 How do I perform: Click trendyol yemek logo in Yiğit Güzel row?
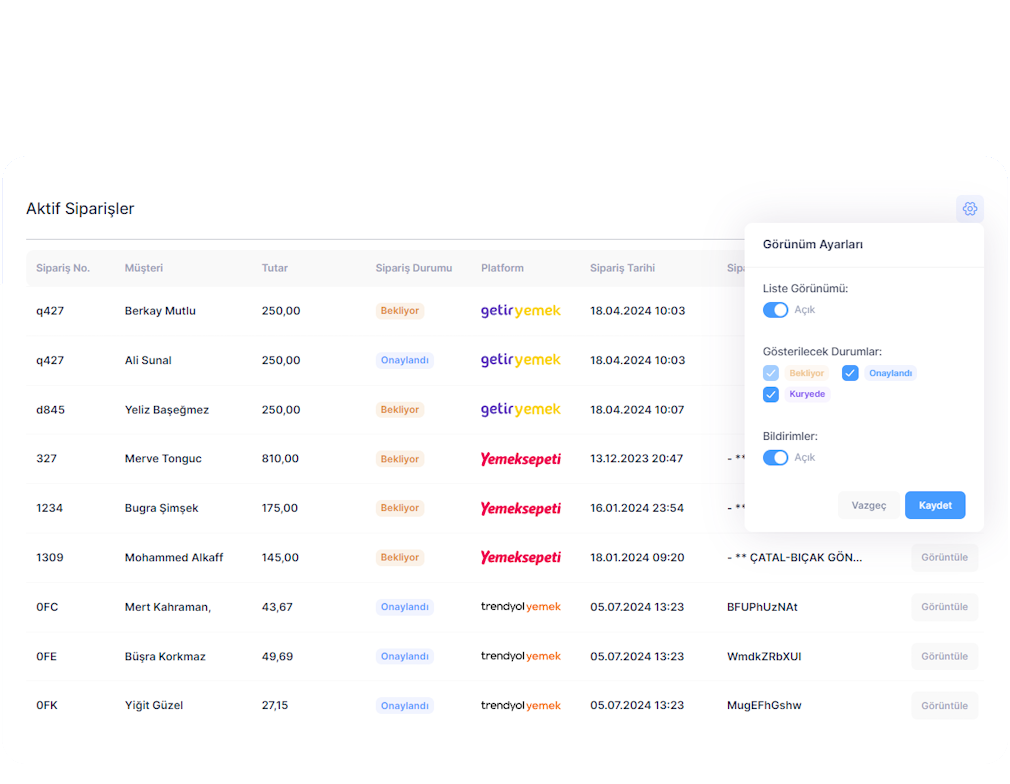click(520, 706)
